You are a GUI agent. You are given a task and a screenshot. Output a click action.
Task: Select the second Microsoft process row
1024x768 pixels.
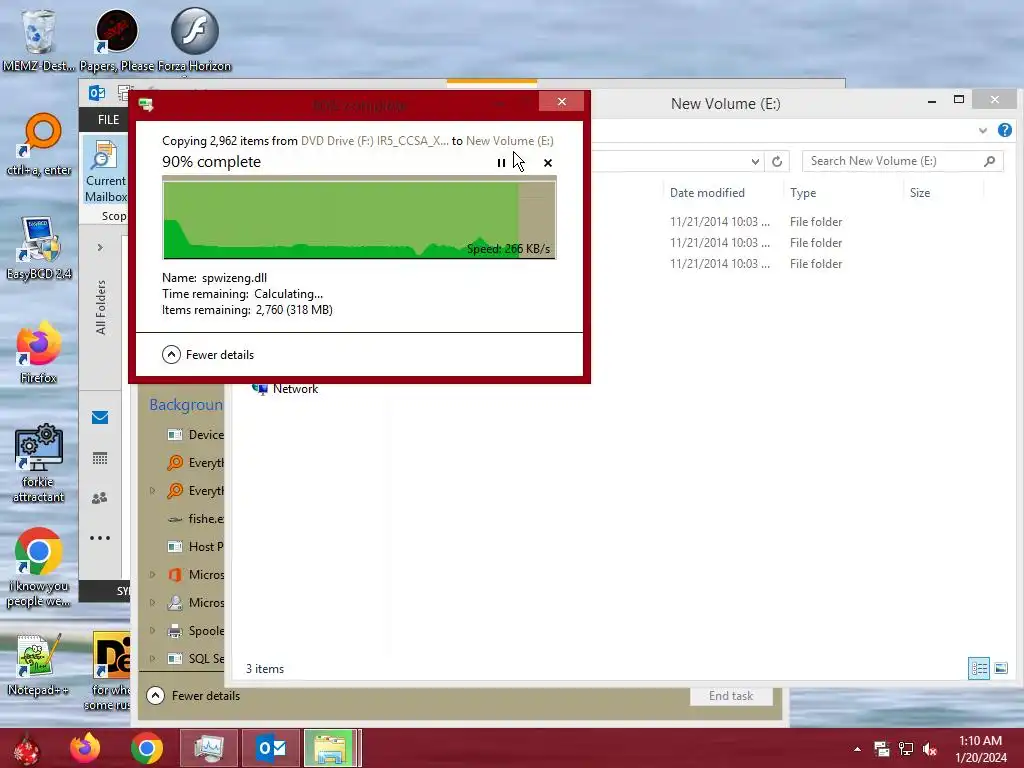[195, 603]
